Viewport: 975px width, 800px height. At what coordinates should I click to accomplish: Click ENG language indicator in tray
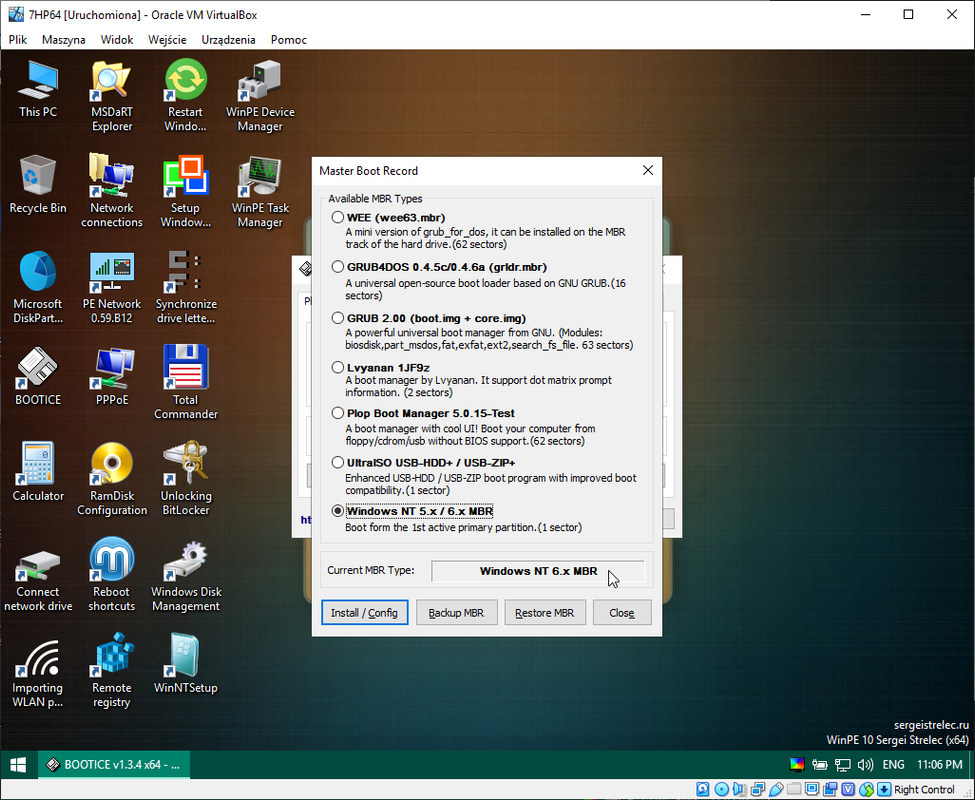[x=894, y=765]
